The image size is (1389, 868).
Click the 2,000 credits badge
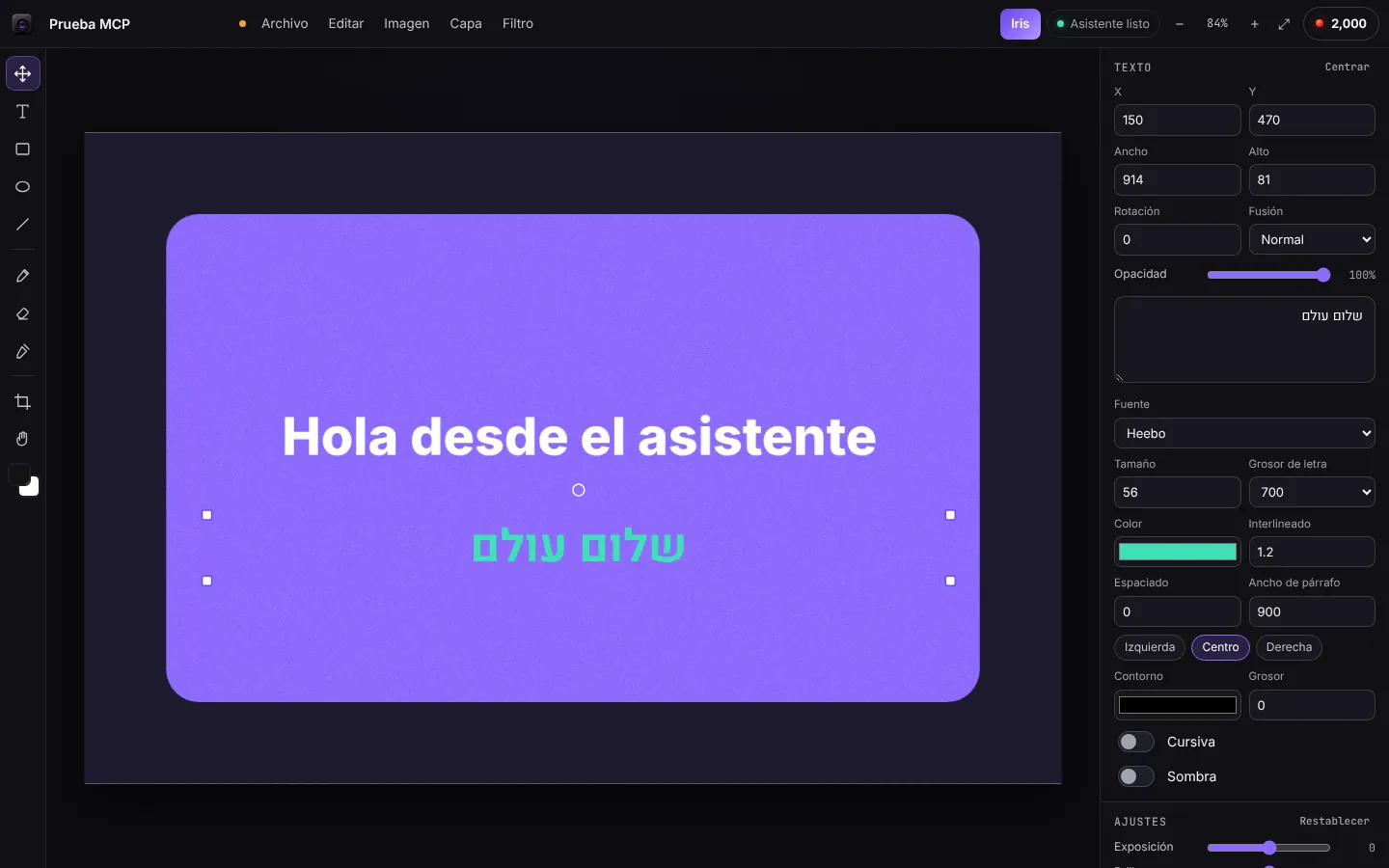[x=1341, y=24]
